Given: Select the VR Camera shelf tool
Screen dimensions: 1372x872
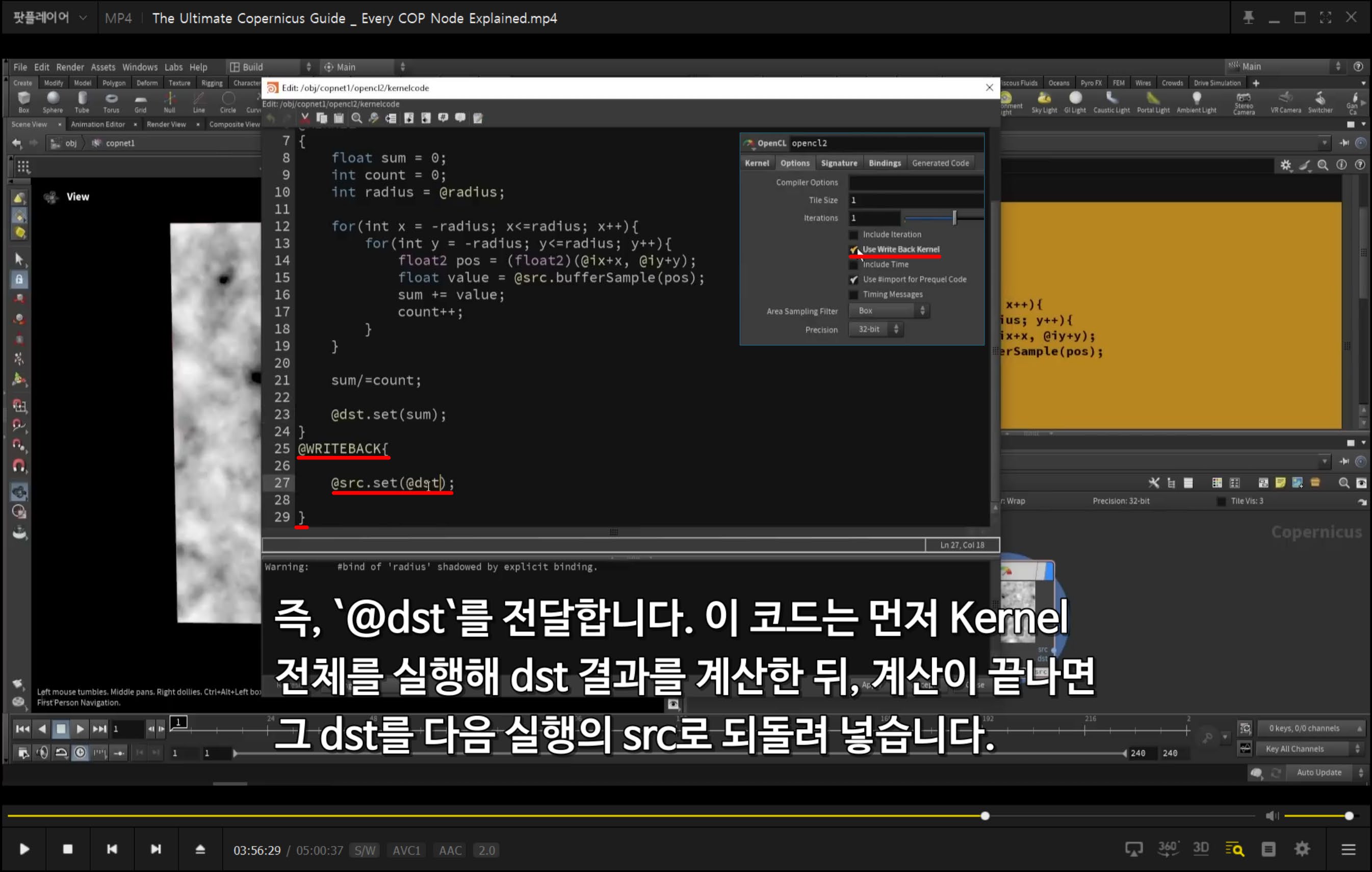Looking at the screenshot, I should click(1285, 102).
